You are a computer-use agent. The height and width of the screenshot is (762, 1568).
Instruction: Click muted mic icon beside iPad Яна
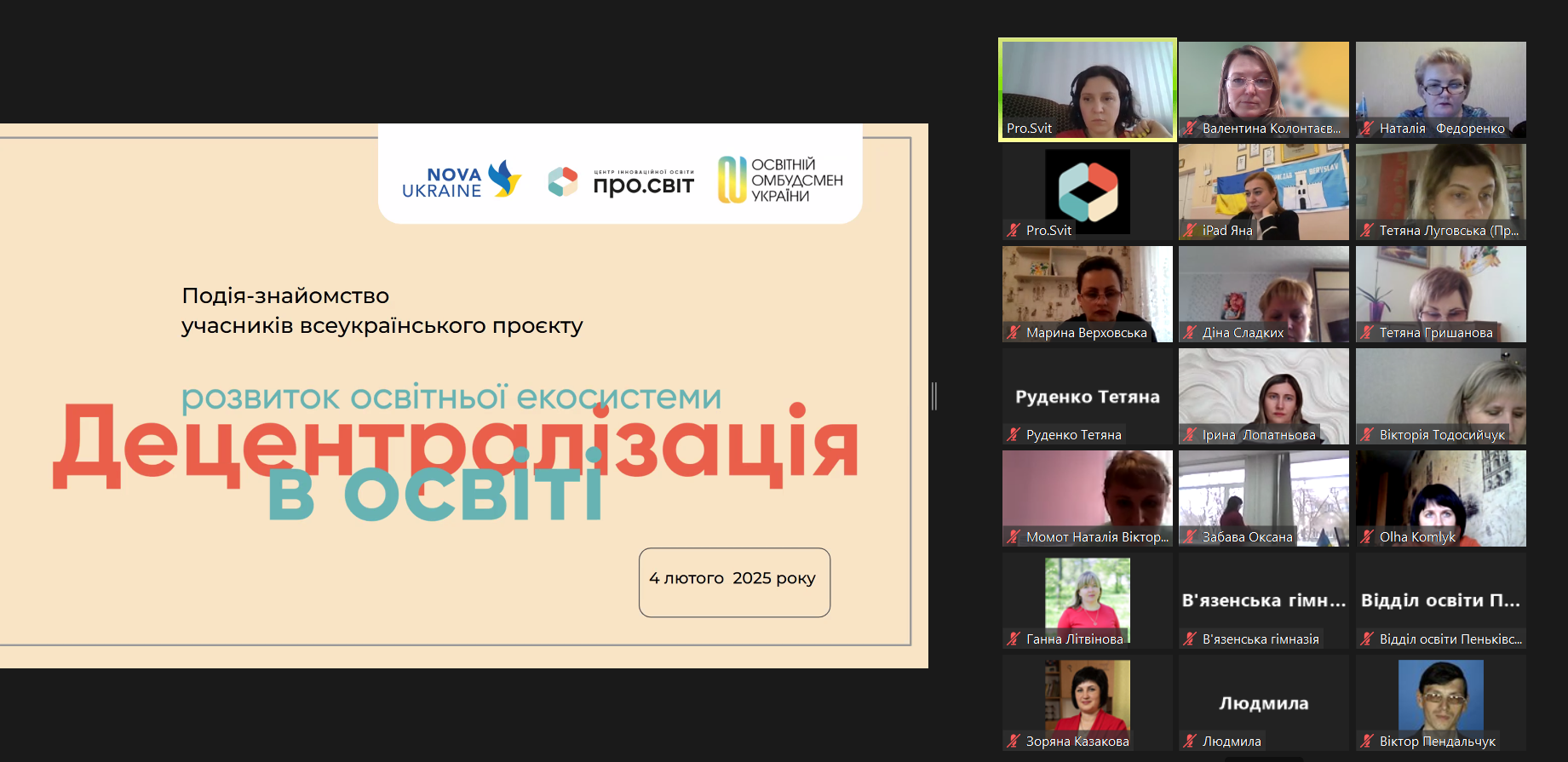pyautogui.click(x=1190, y=231)
